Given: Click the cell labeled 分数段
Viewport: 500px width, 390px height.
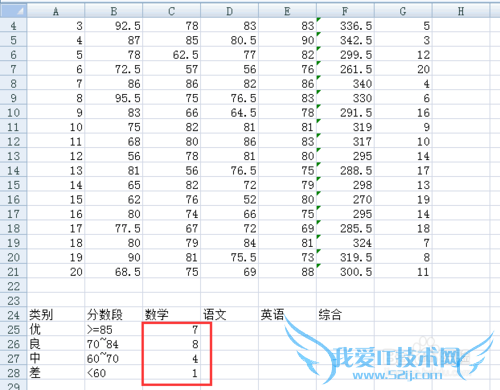Looking at the screenshot, I should pos(114,315).
